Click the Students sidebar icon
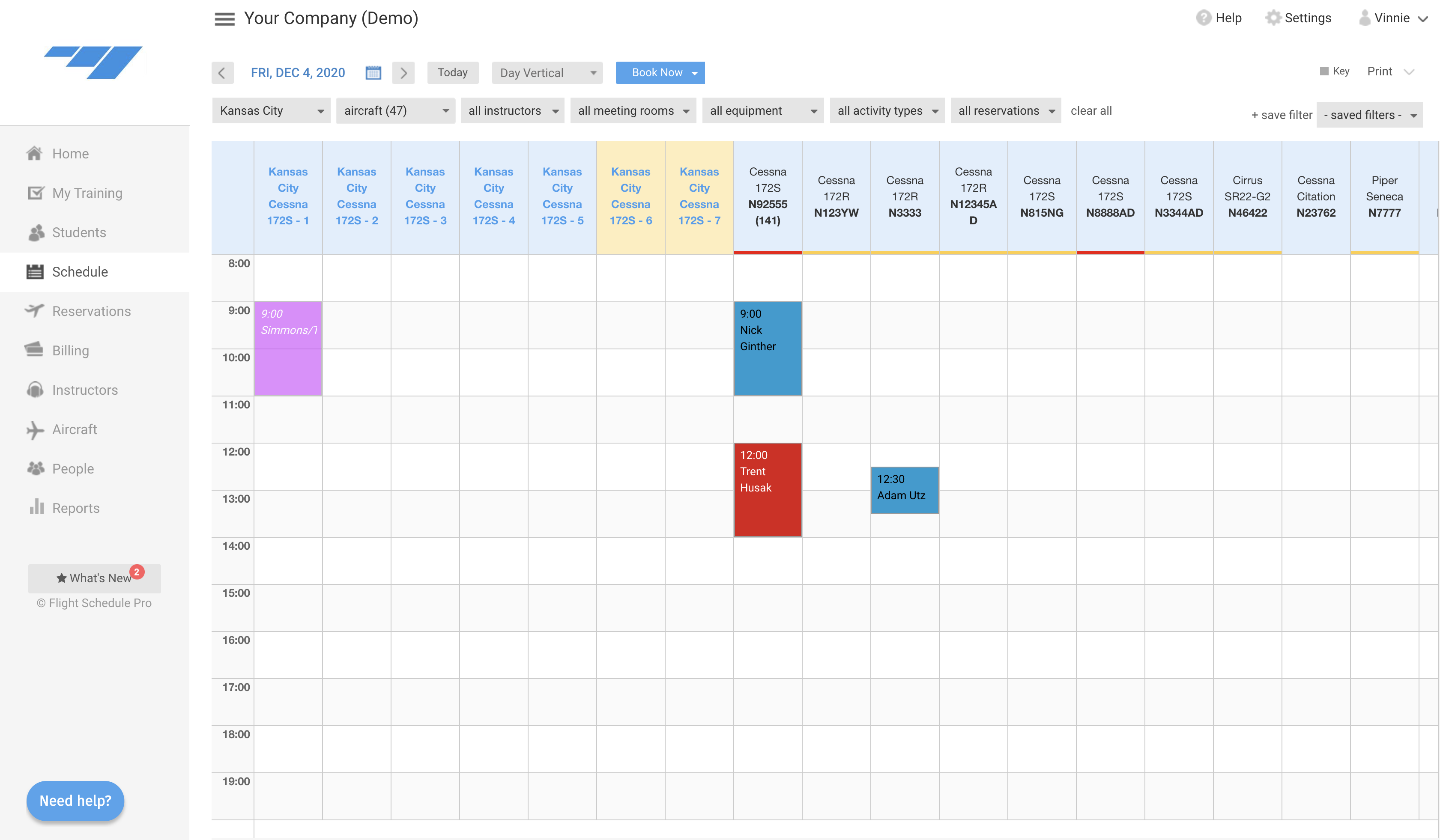This screenshot has height=840, width=1440. tap(36, 232)
